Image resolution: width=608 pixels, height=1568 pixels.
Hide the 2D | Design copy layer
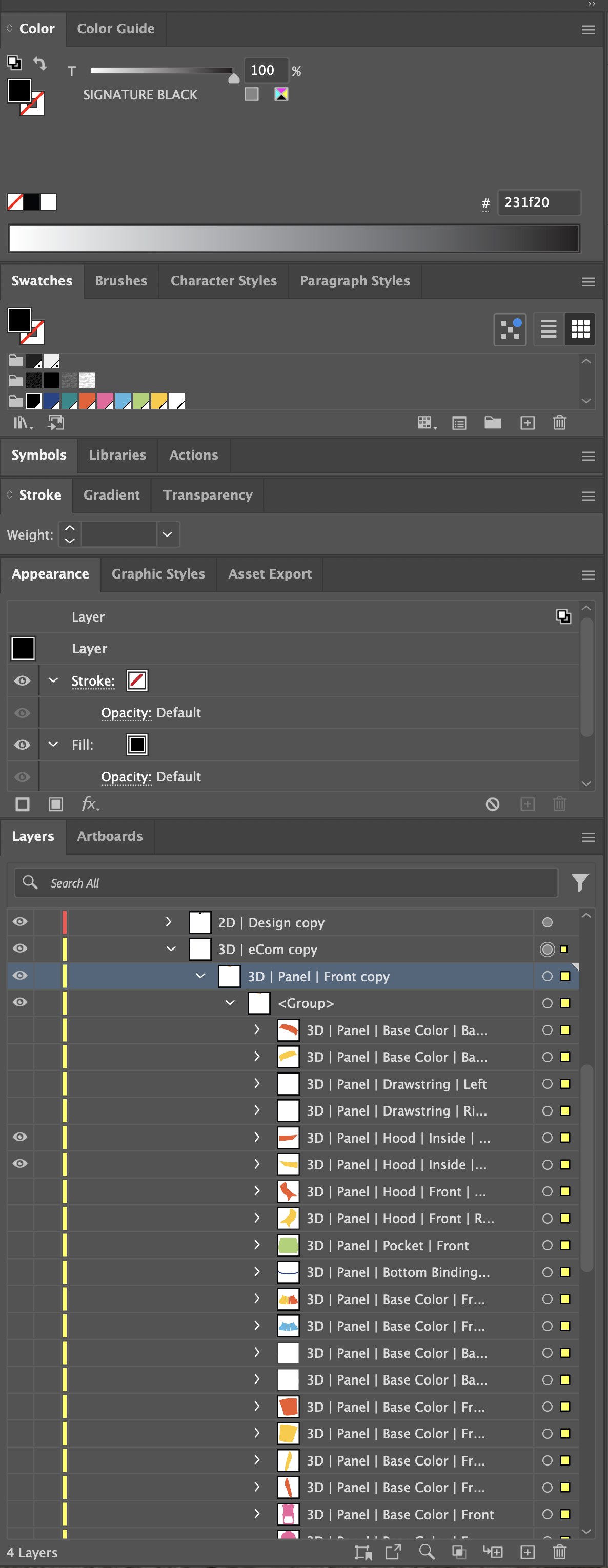click(x=20, y=921)
